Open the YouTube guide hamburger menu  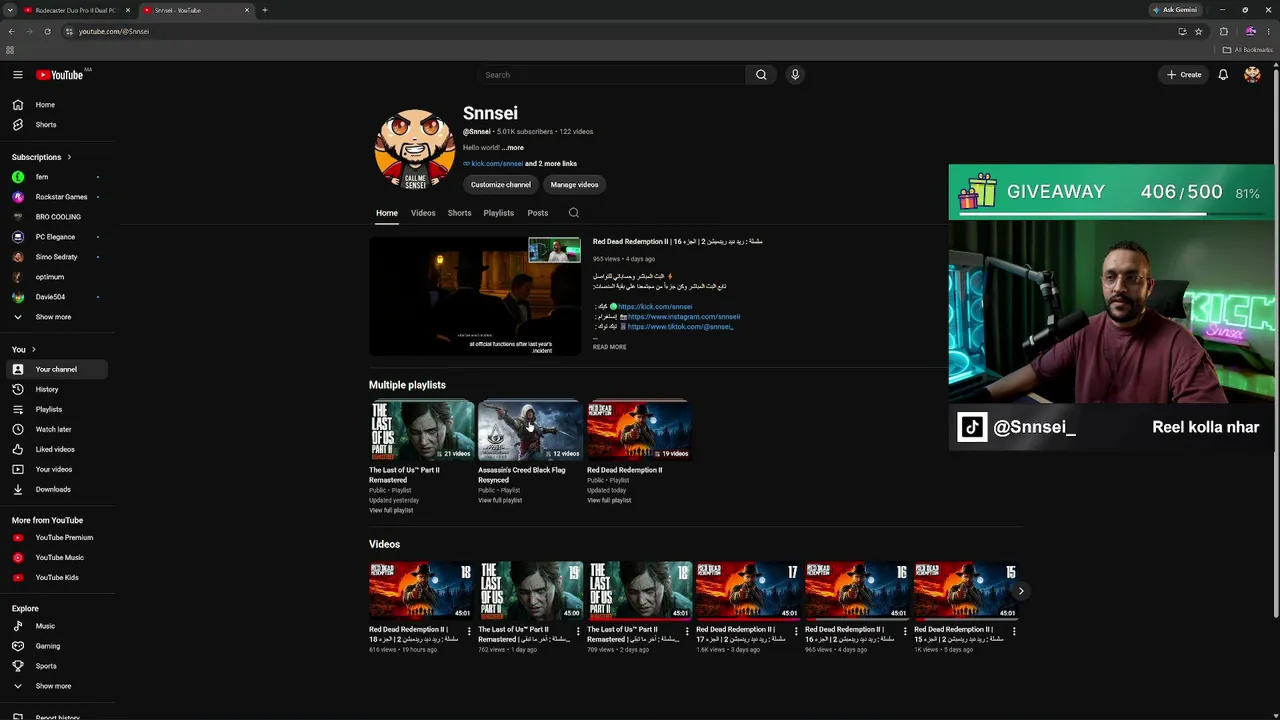[x=18, y=75]
